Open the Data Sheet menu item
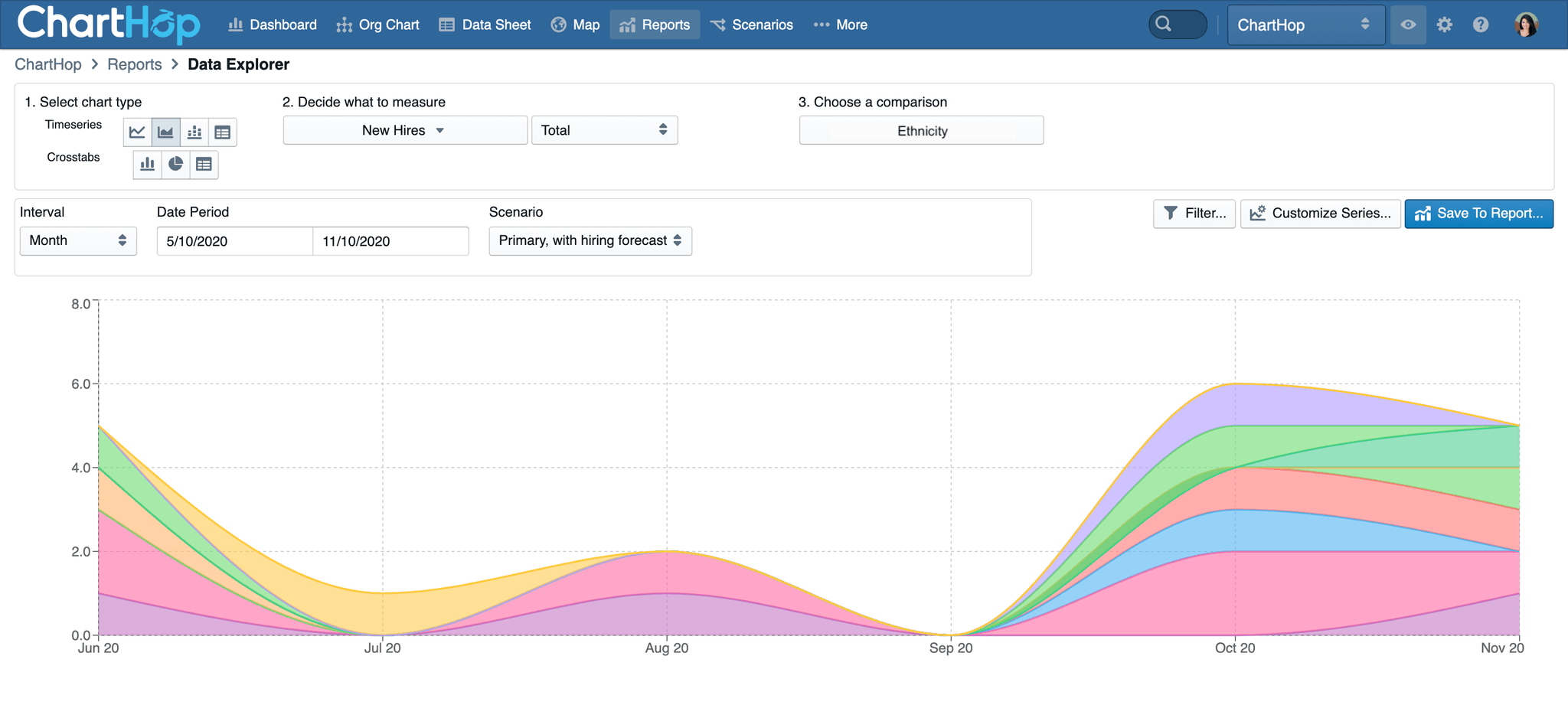Screen dimensions: 1568x705 pyautogui.click(x=485, y=24)
